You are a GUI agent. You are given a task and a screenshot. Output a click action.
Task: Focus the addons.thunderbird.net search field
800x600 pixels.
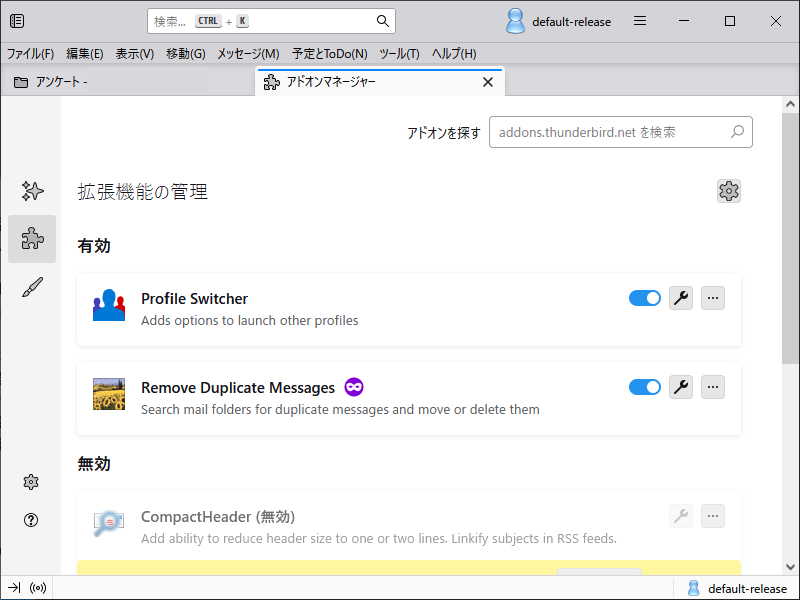620,132
